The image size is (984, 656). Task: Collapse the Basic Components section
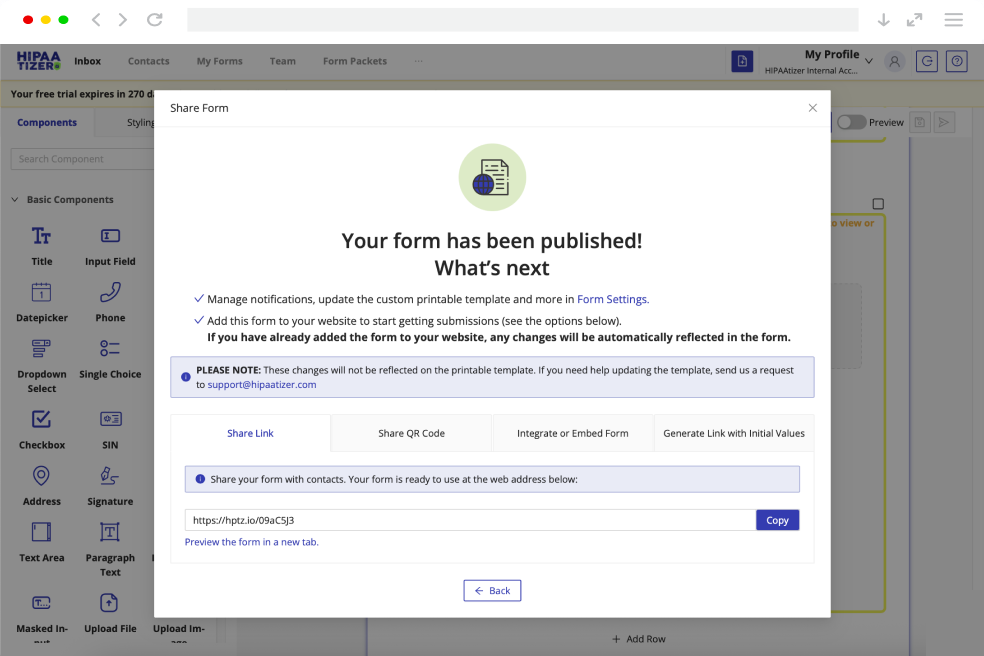[x=14, y=199]
